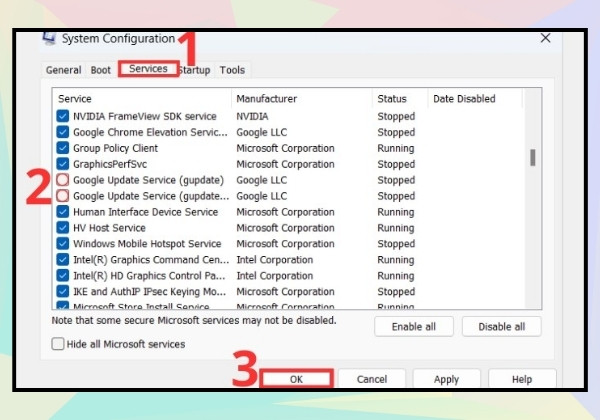The image size is (600, 420).
Task: Click Running status of Group Policy Client
Action: (x=396, y=148)
